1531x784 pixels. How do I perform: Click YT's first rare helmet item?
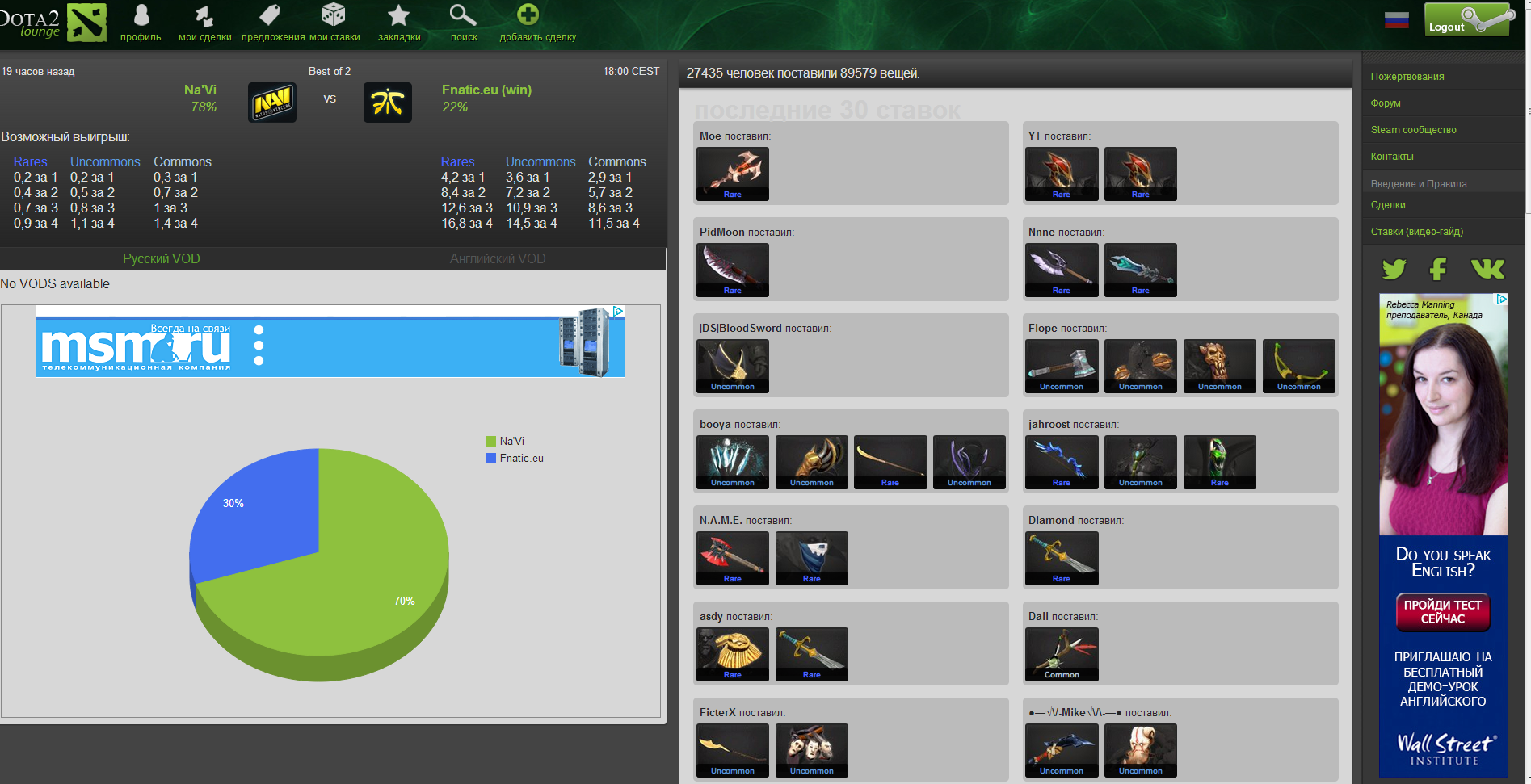tap(1062, 174)
